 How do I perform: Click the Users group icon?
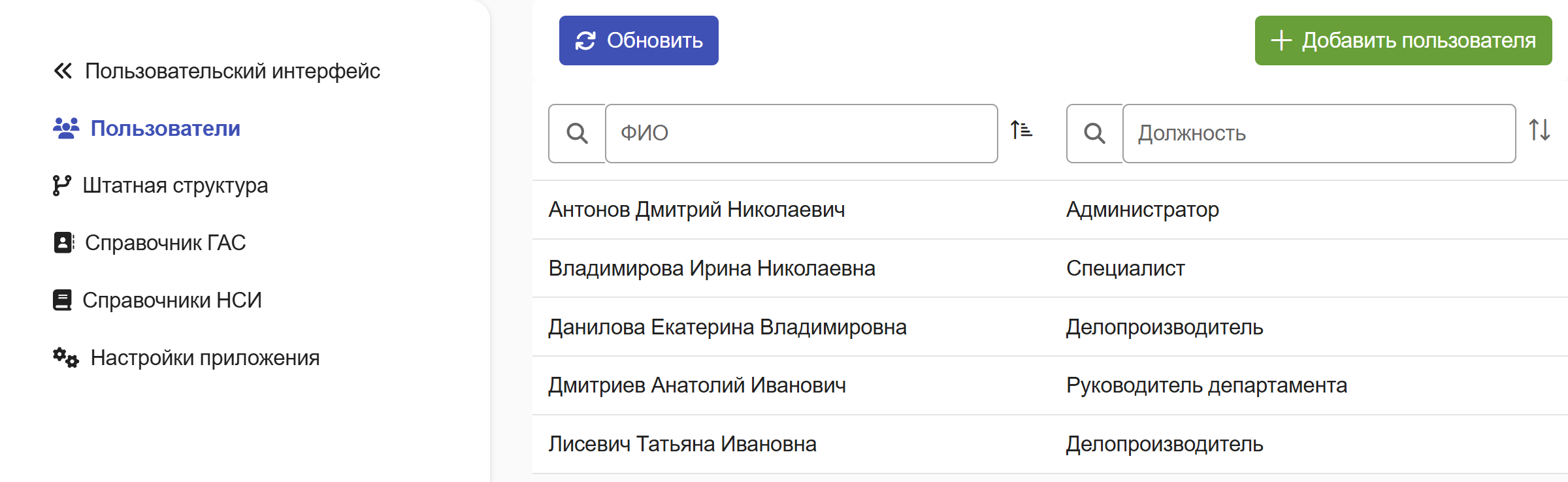[x=66, y=128]
